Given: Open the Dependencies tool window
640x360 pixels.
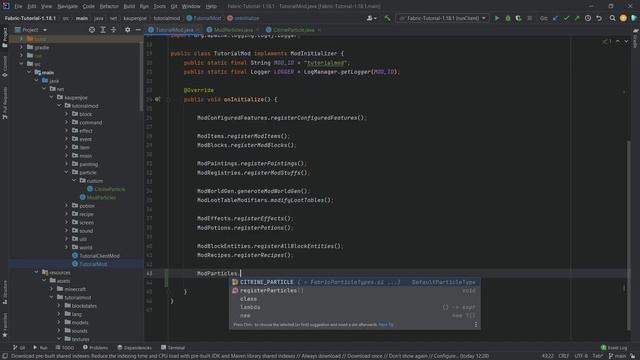Looking at the screenshot, I should click(134, 348).
